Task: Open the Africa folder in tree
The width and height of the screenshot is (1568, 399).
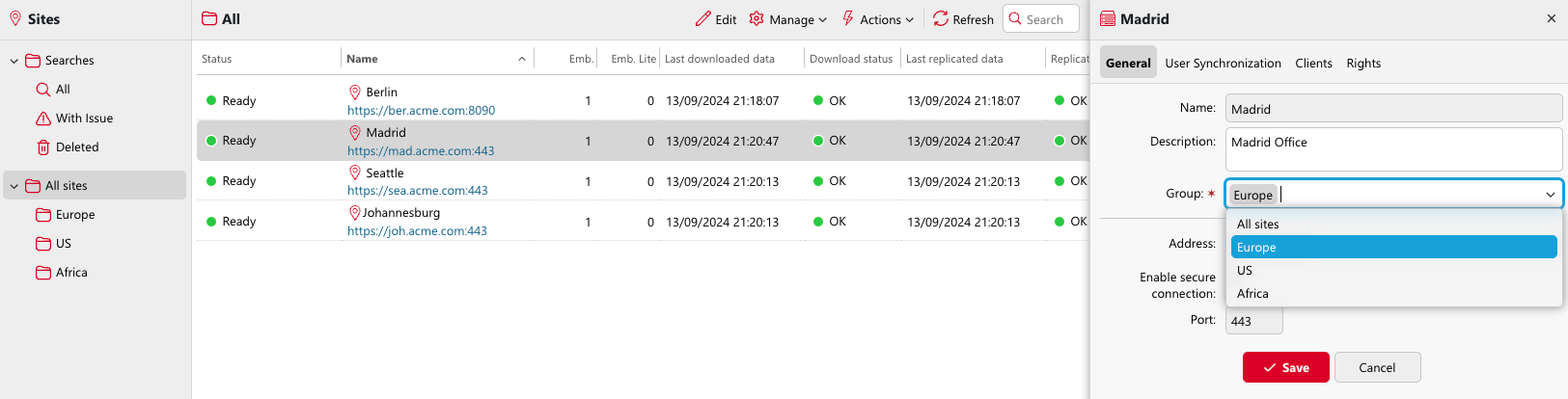Action: 70,273
